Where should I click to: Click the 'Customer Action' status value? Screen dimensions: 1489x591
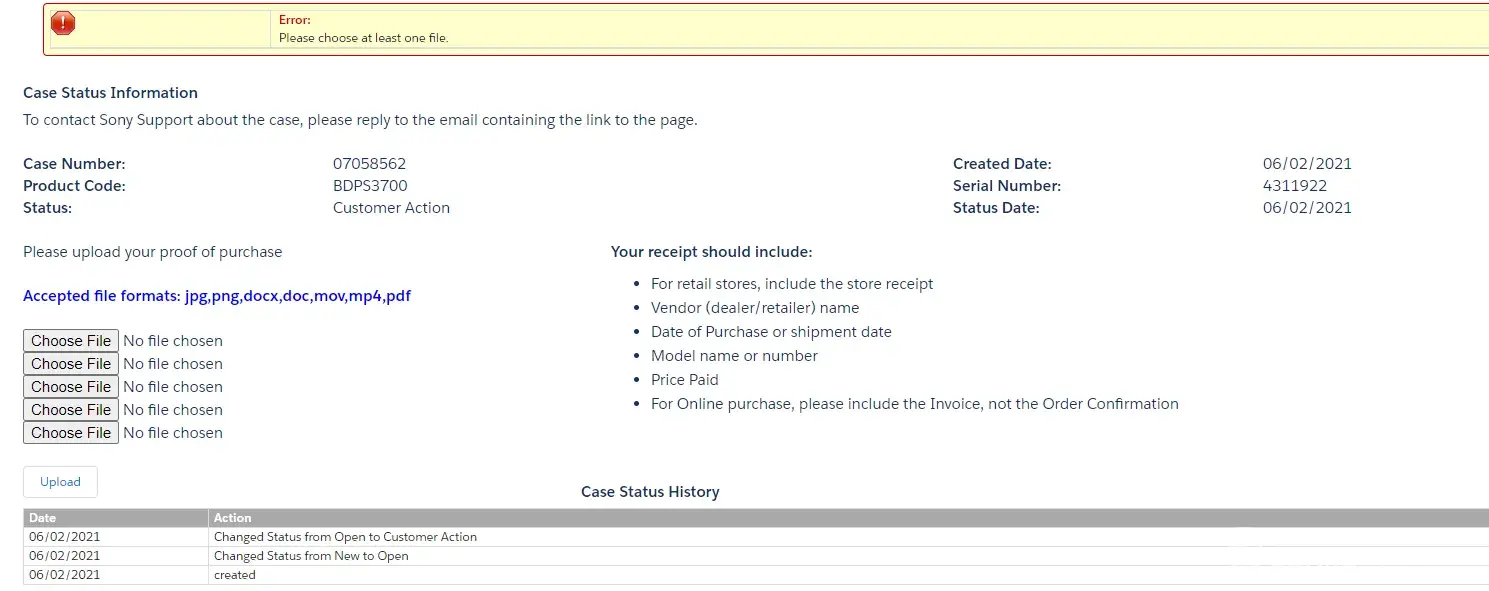coord(391,208)
